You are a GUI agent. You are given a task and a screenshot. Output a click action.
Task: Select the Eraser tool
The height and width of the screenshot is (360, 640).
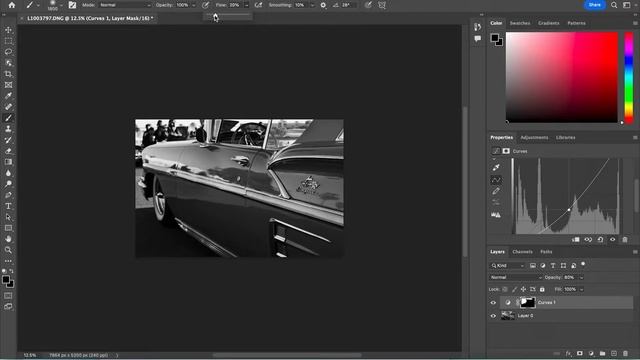coord(8,151)
